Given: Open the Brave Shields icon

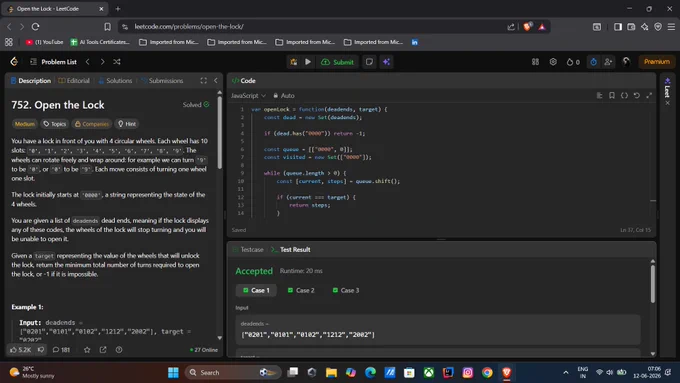Looking at the screenshot, I should click(527, 27).
